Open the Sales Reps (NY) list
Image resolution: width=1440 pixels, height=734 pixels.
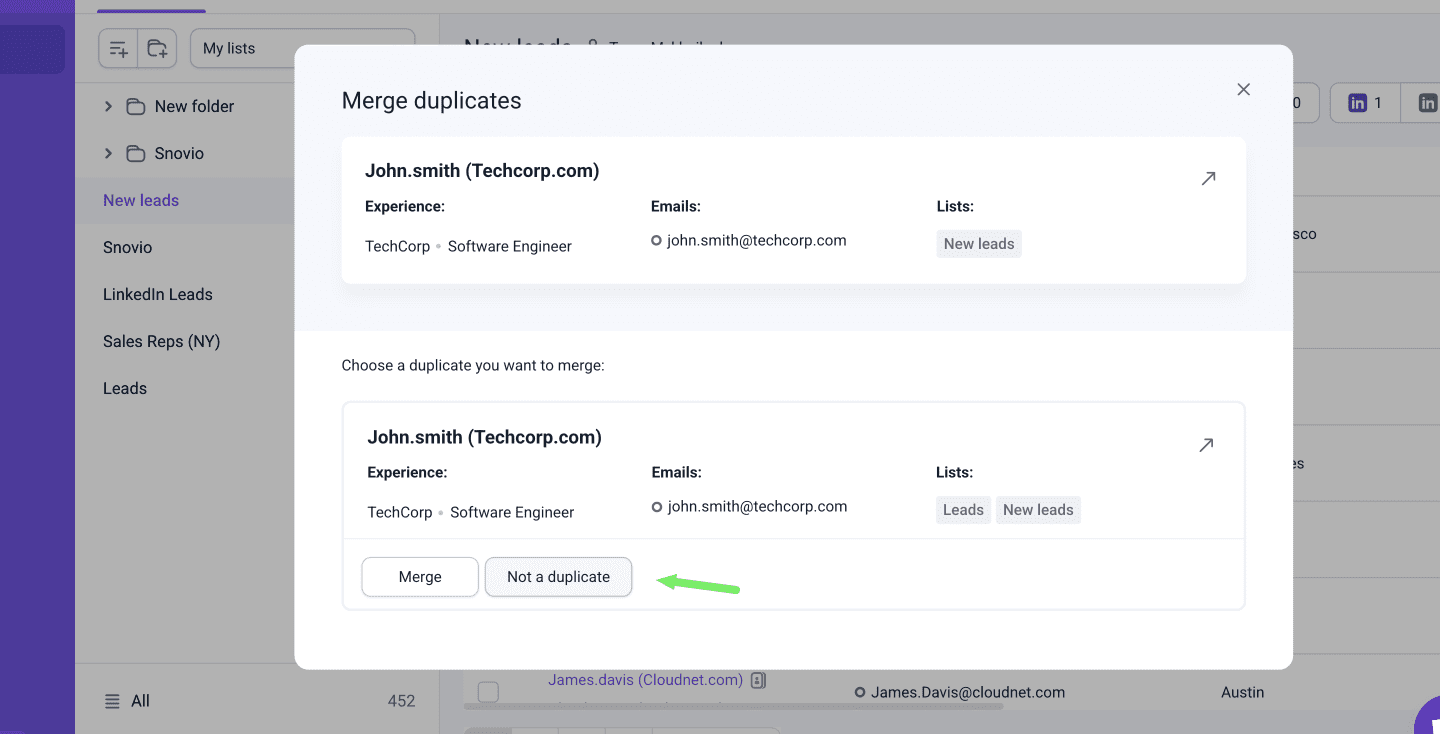(161, 341)
